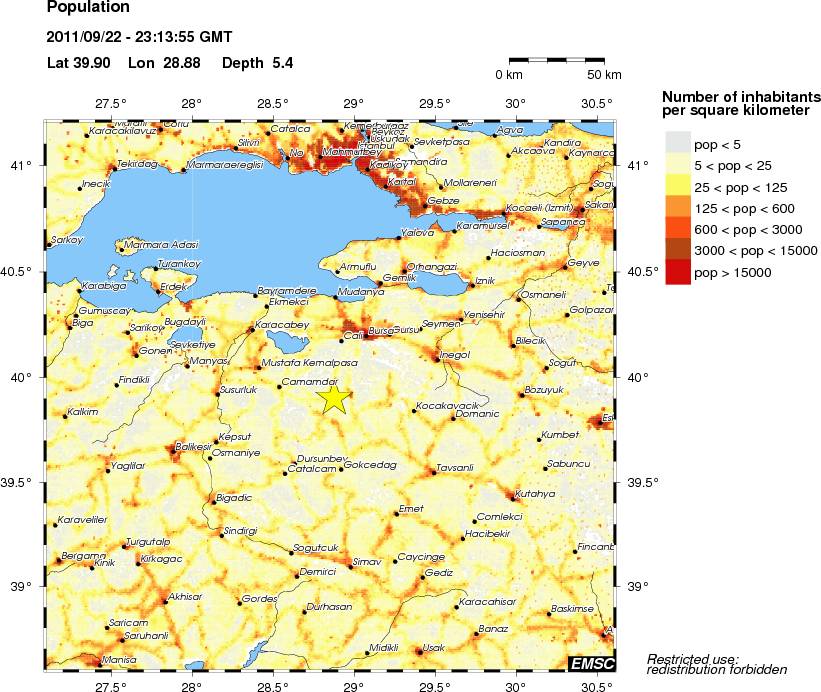Select the Kutahya city marker
821x692 pixels.
(x=512, y=500)
